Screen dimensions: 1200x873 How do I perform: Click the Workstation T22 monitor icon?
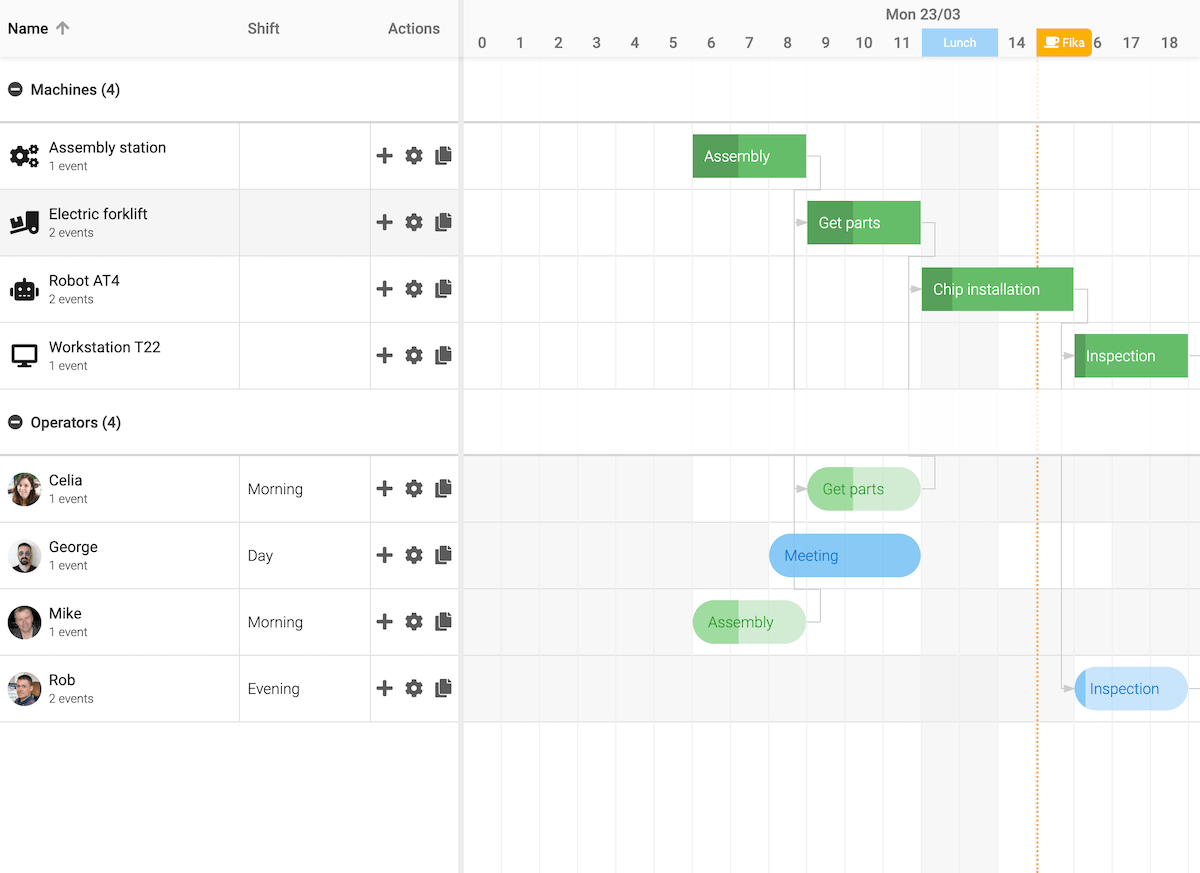pyautogui.click(x=24, y=355)
